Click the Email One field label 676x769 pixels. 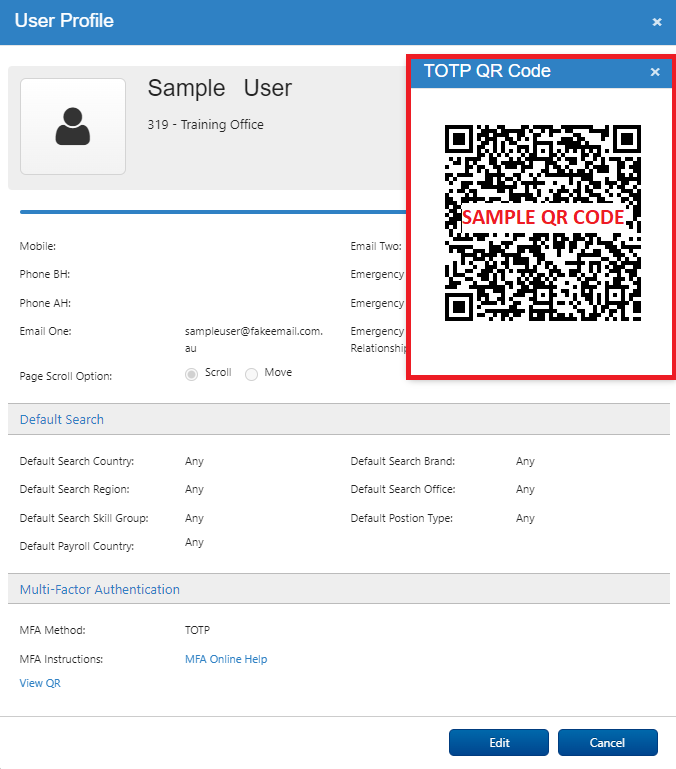pos(46,332)
